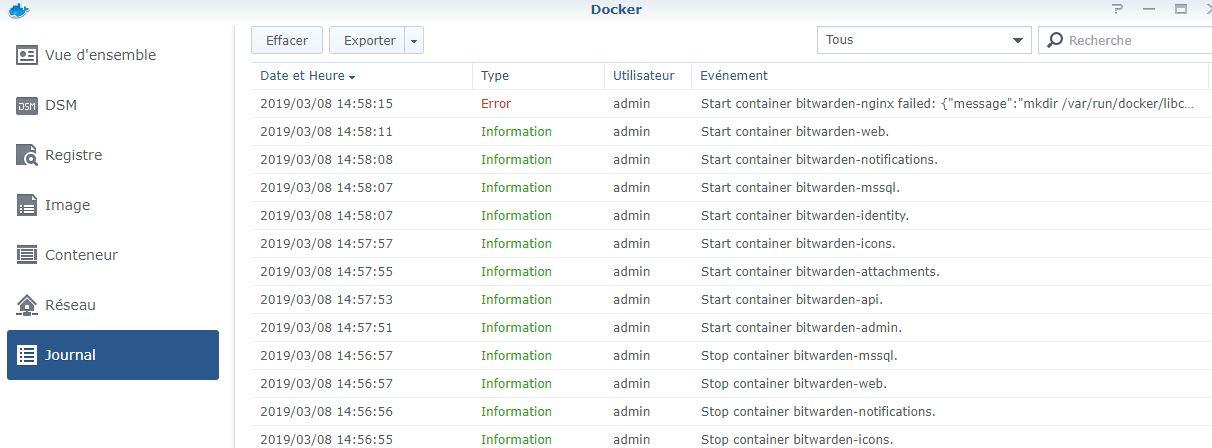Click the Evénement column header

tap(734, 76)
